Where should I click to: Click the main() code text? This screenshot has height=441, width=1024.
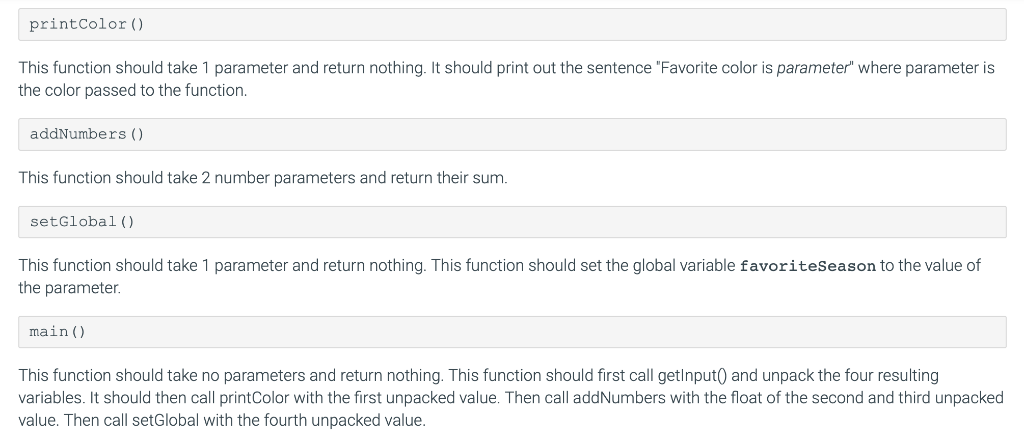coord(57,332)
